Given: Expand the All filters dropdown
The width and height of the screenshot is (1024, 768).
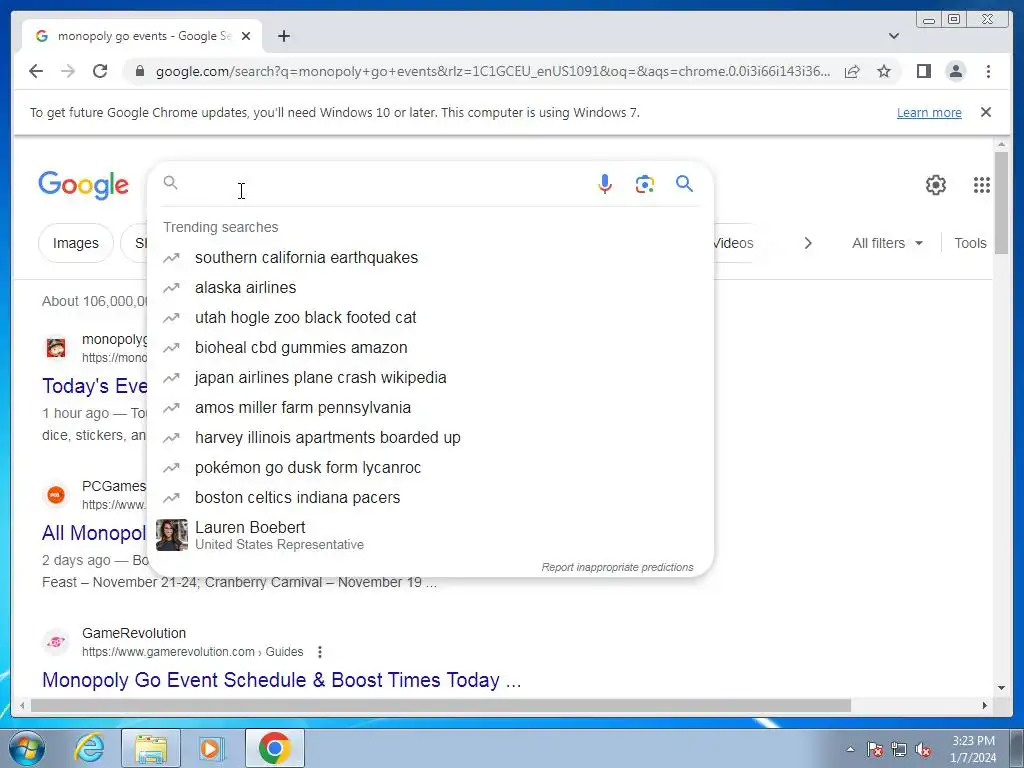Looking at the screenshot, I should click(x=887, y=243).
